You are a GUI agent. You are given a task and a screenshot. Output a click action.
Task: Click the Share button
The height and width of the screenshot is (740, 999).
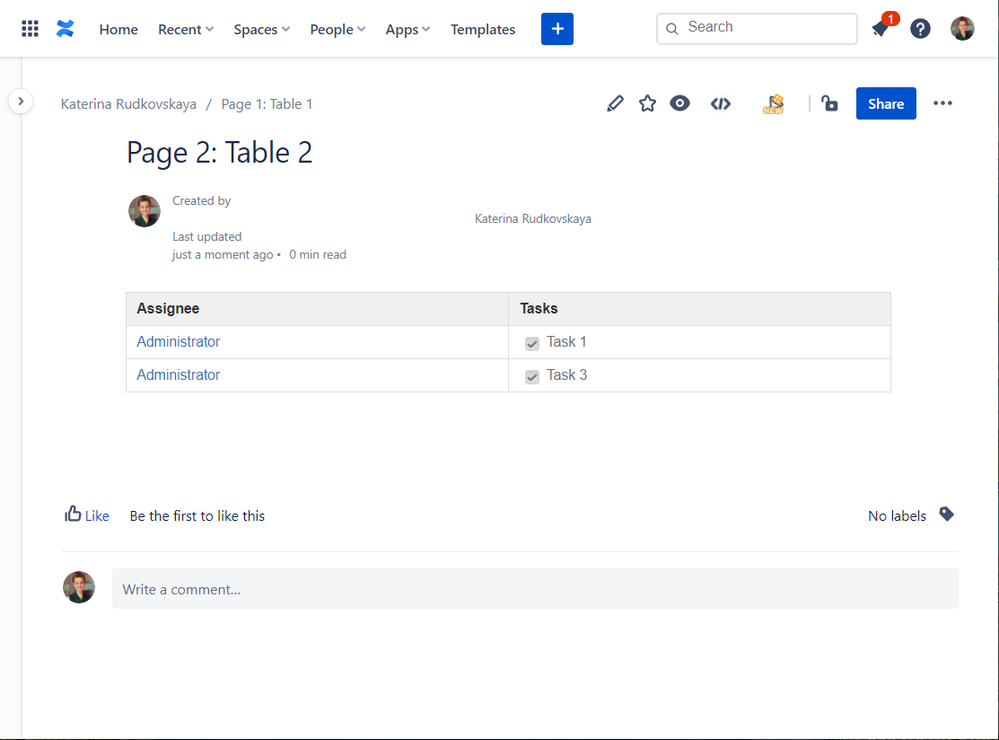point(886,103)
